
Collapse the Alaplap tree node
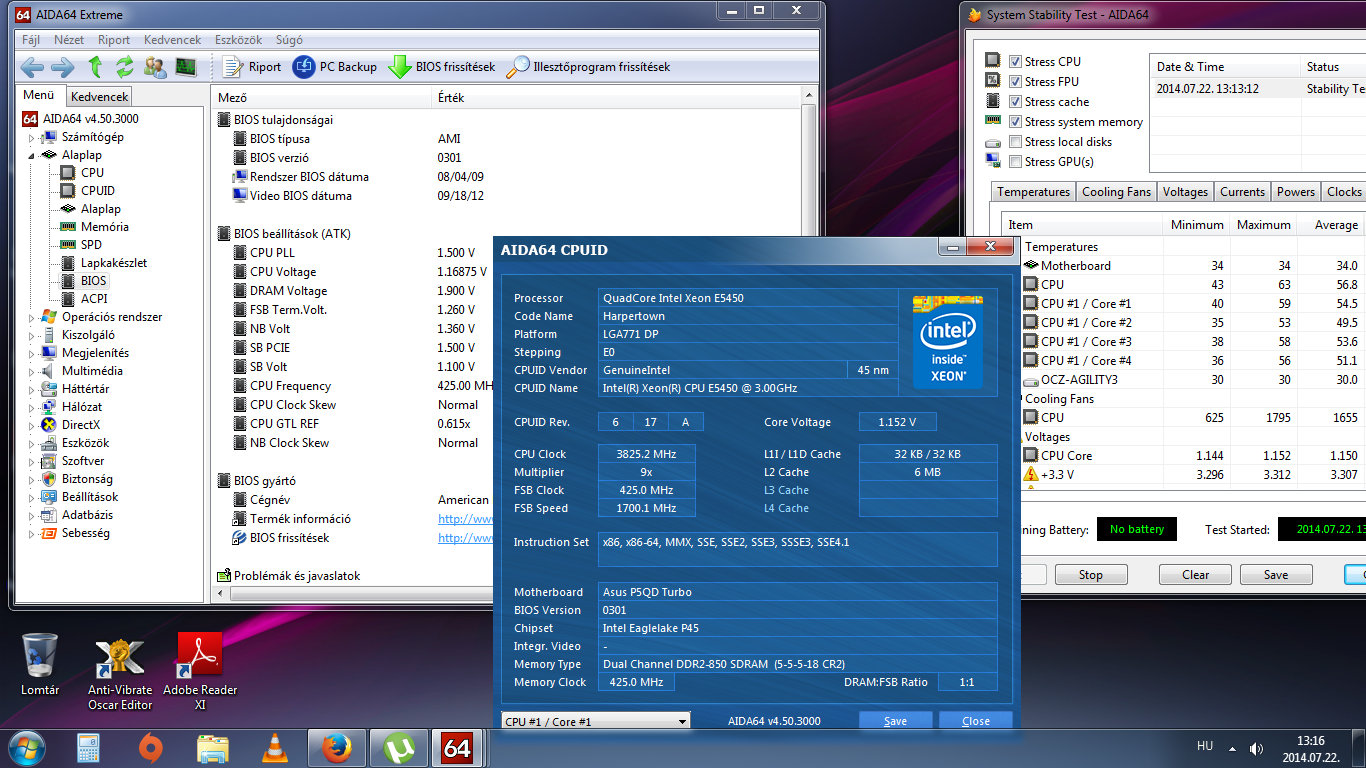click(31, 155)
